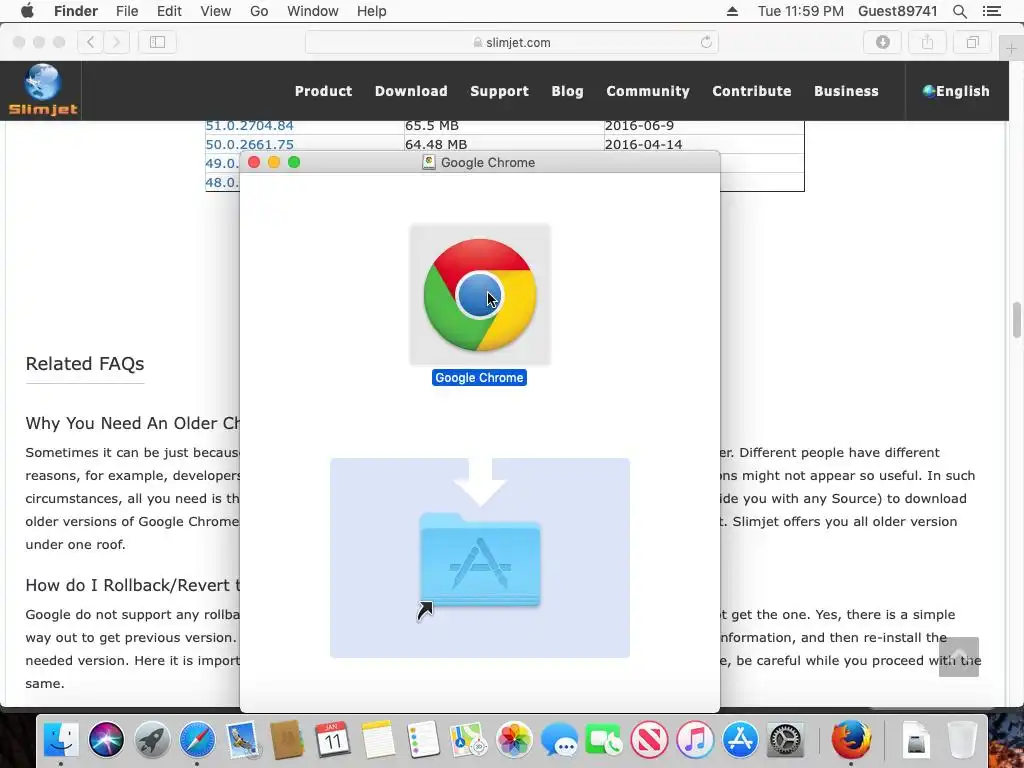Open Launchpad rocket icon in dock

click(152, 740)
